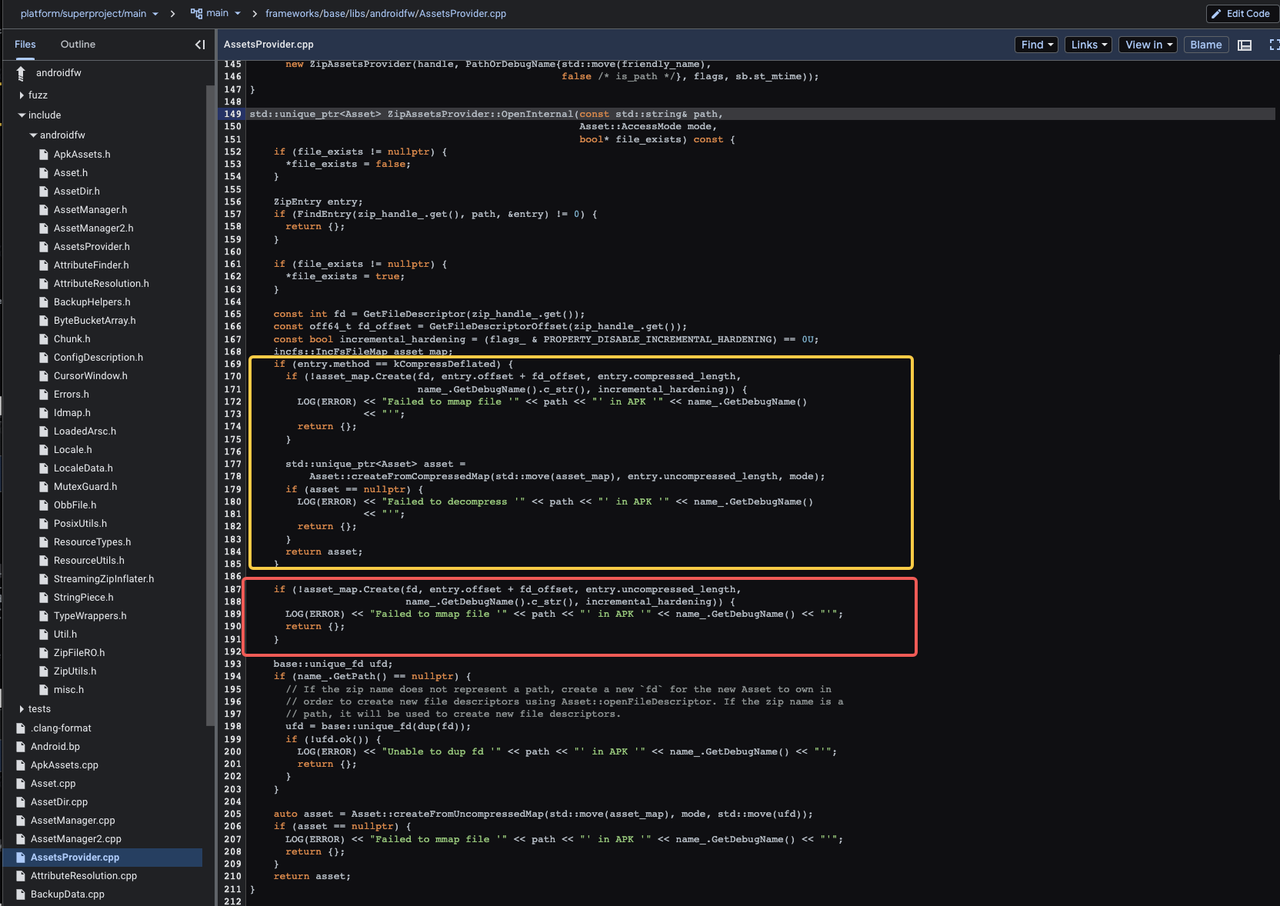The height and width of the screenshot is (906, 1280).
Task: Click the file icon beside StreamingZipInflater.h
Action: (44, 579)
